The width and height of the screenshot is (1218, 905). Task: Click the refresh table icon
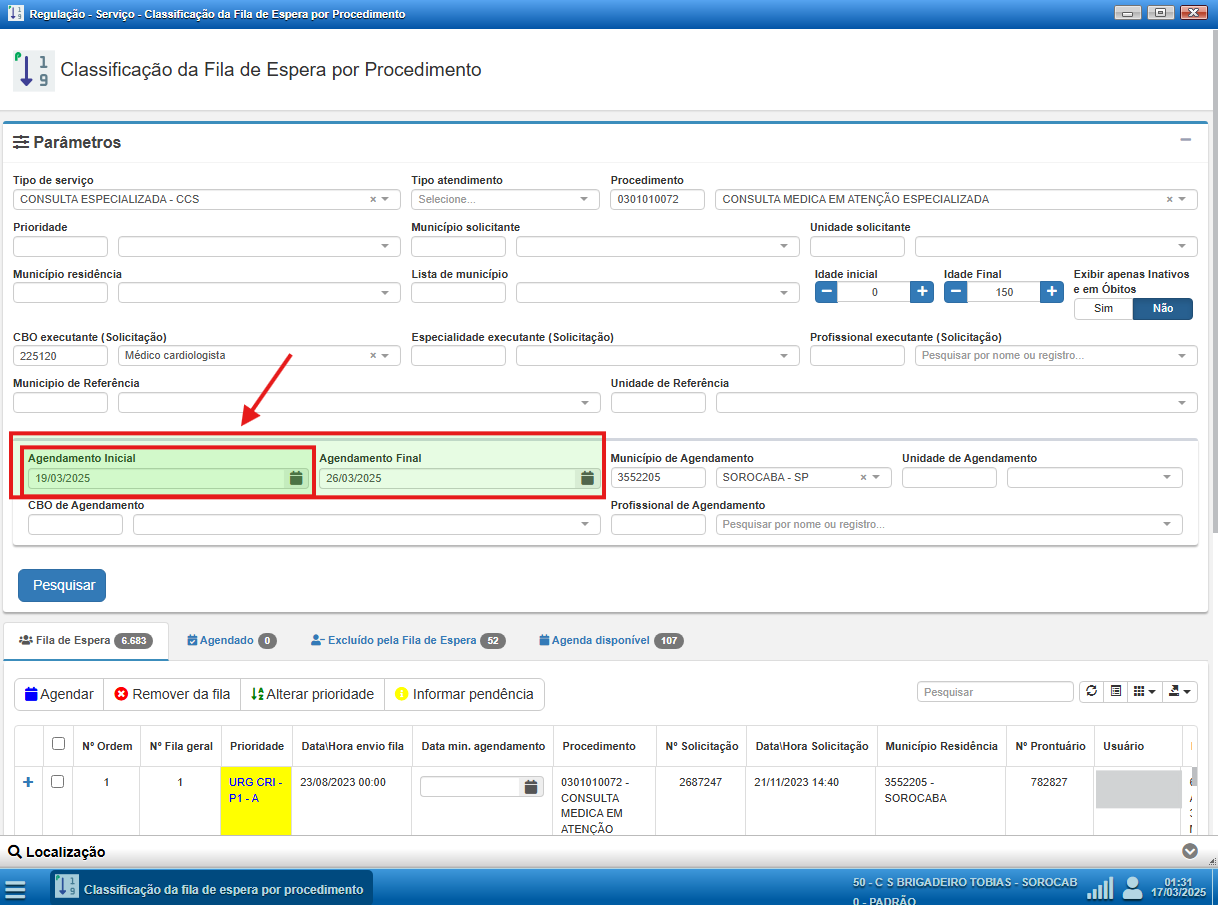(1091, 692)
